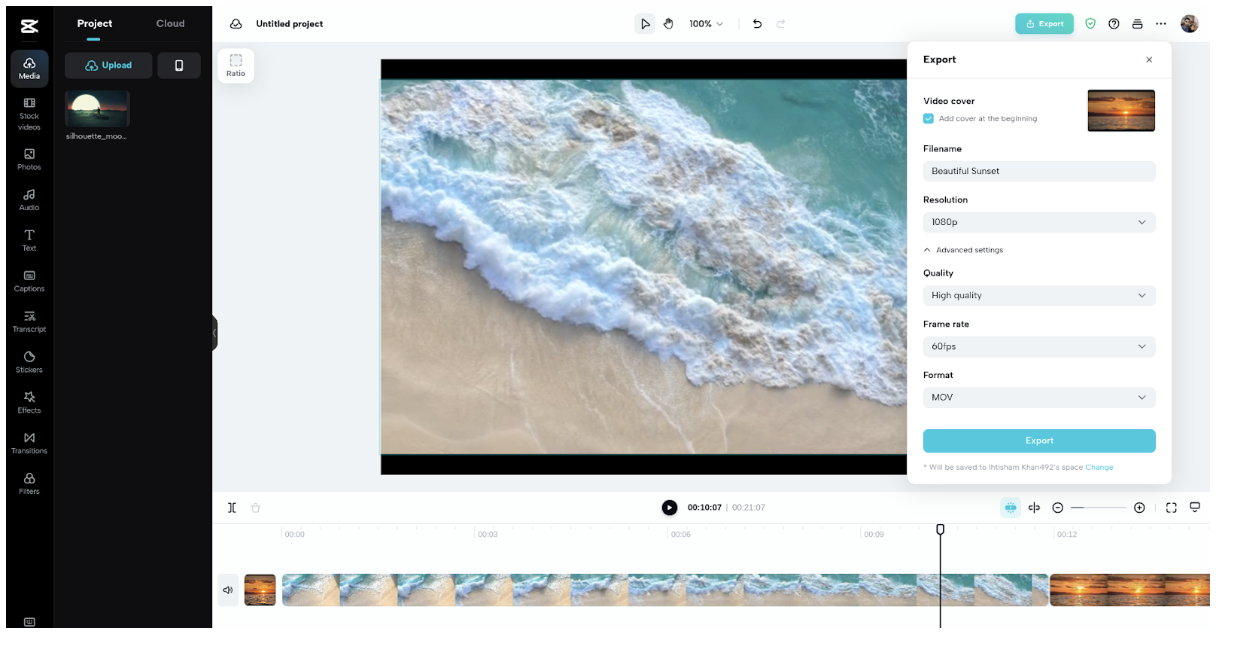Viewport: 1238px width, 660px height.
Task: Open the Captions panel
Action: click(29, 281)
